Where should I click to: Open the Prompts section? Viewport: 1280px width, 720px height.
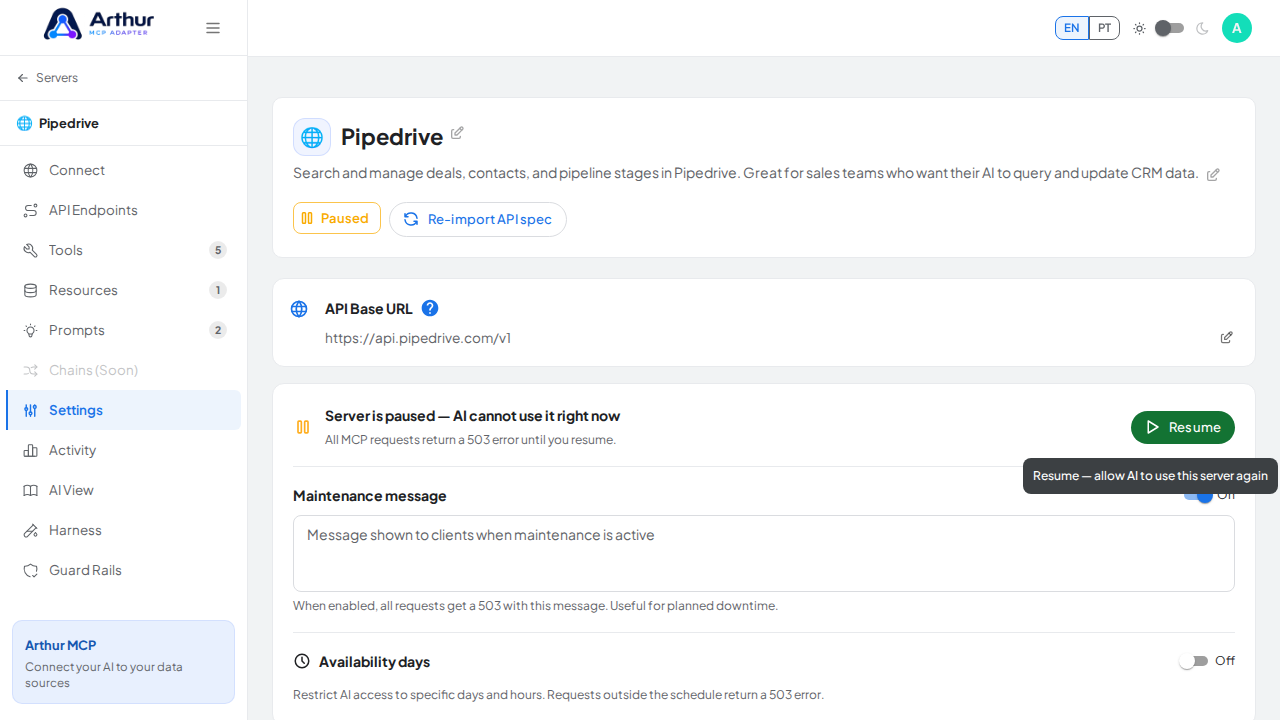tap(123, 330)
